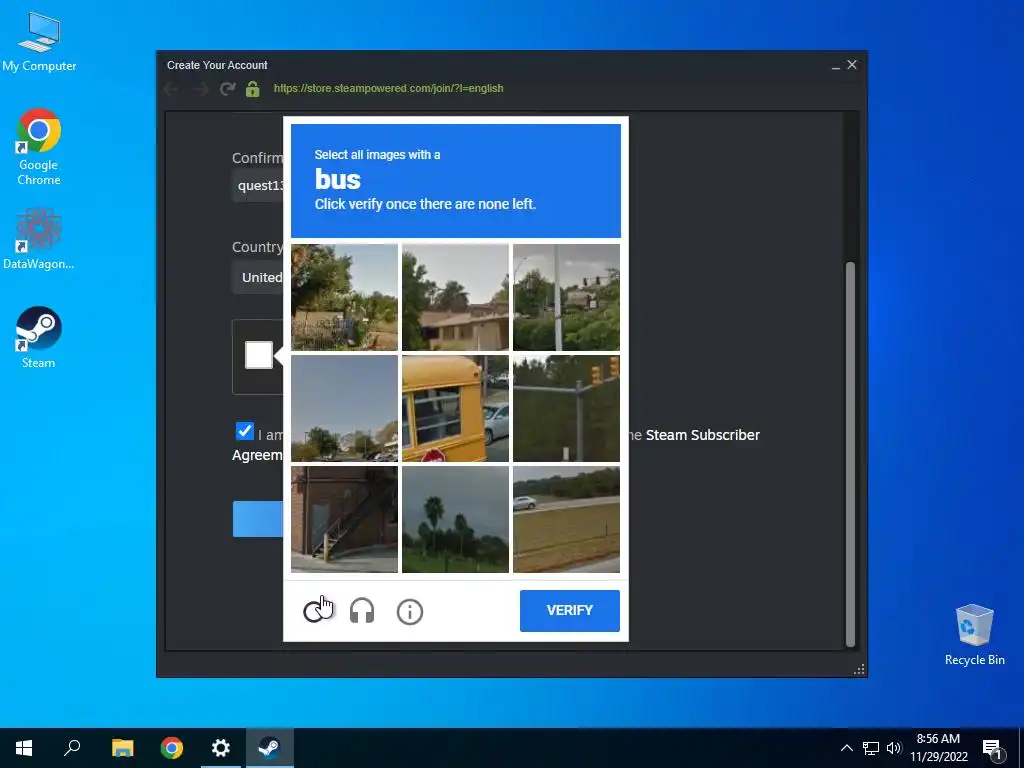Select the yellow school bus image tile
Image resolution: width=1024 pixels, height=768 pixels.
pyautogui.click(x=455, y=408)
